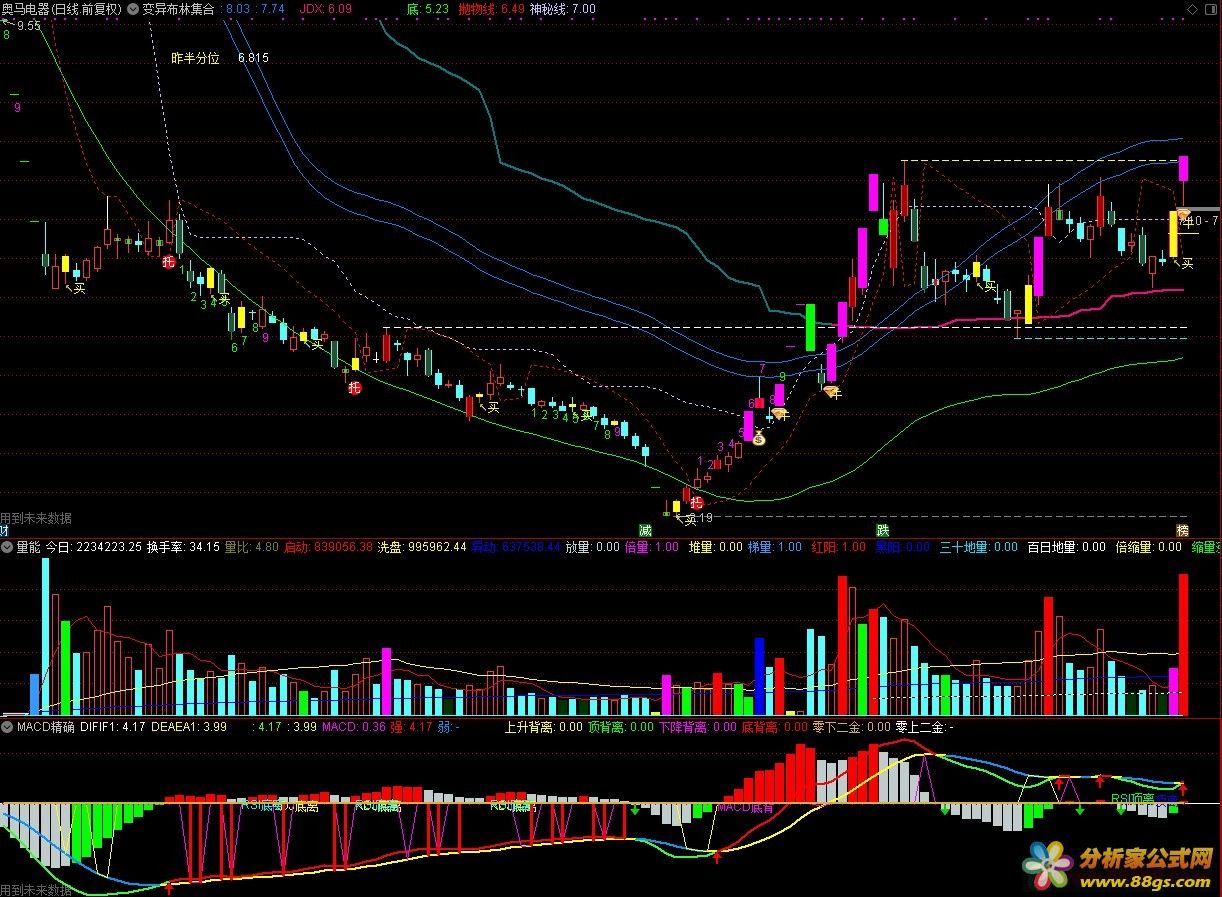The width and height of the screenshot is (1222, 897).
Task: Click the RSI顶离 label in MACD panel
Action: [x=1133, y=799]
